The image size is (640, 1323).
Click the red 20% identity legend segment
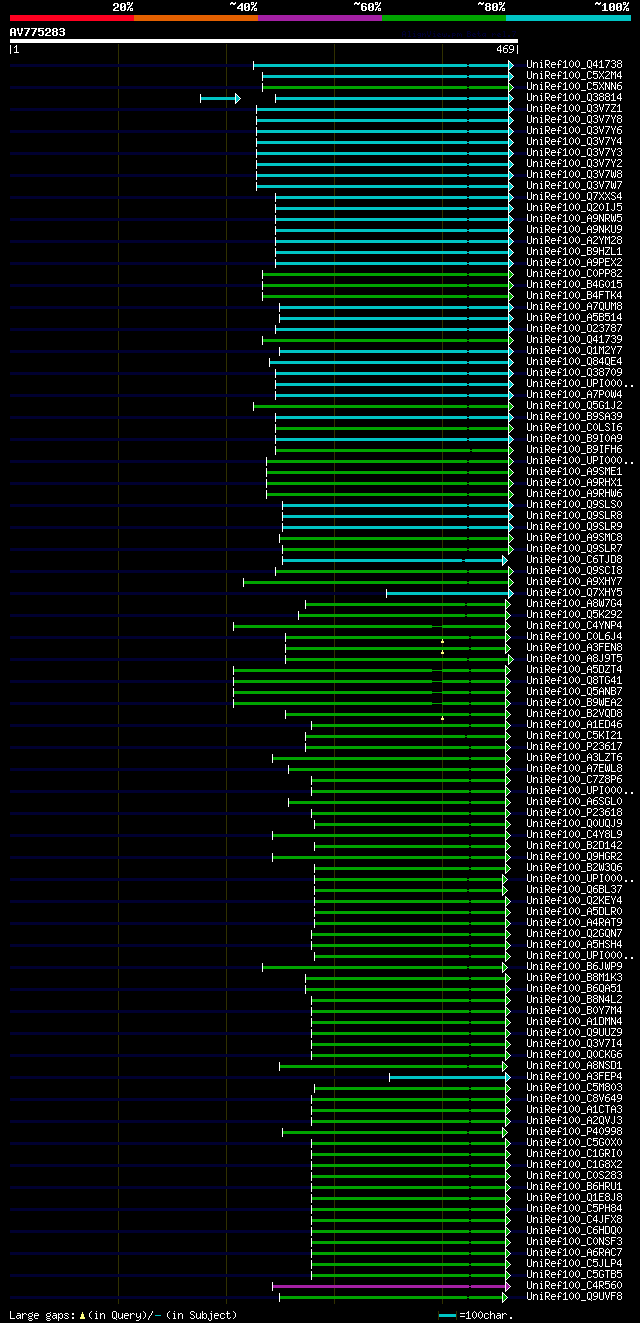(72, 17)
